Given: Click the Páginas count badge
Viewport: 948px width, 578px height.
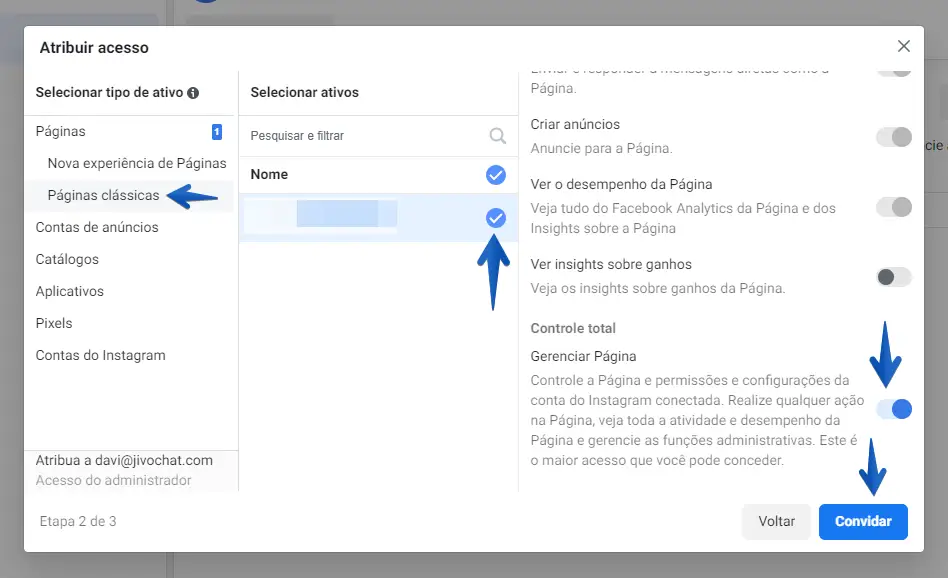Looking at the screenshot, I should tap(216, 131).
